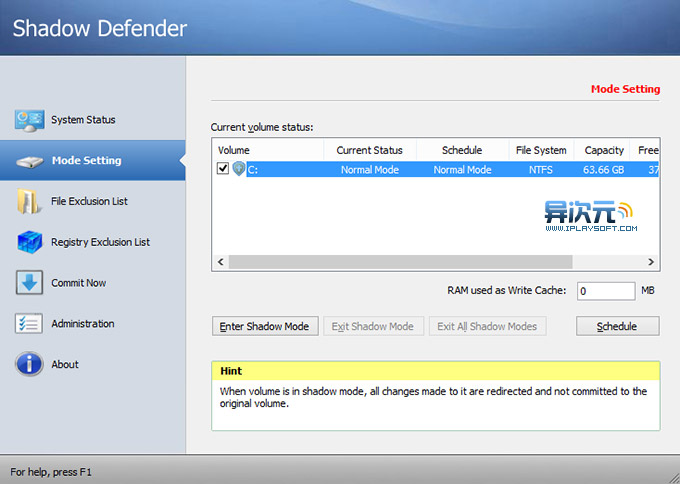This screenshot has width=680, height=484.
Task: Open Registry Exclusion List page
Action: (101, 242)
